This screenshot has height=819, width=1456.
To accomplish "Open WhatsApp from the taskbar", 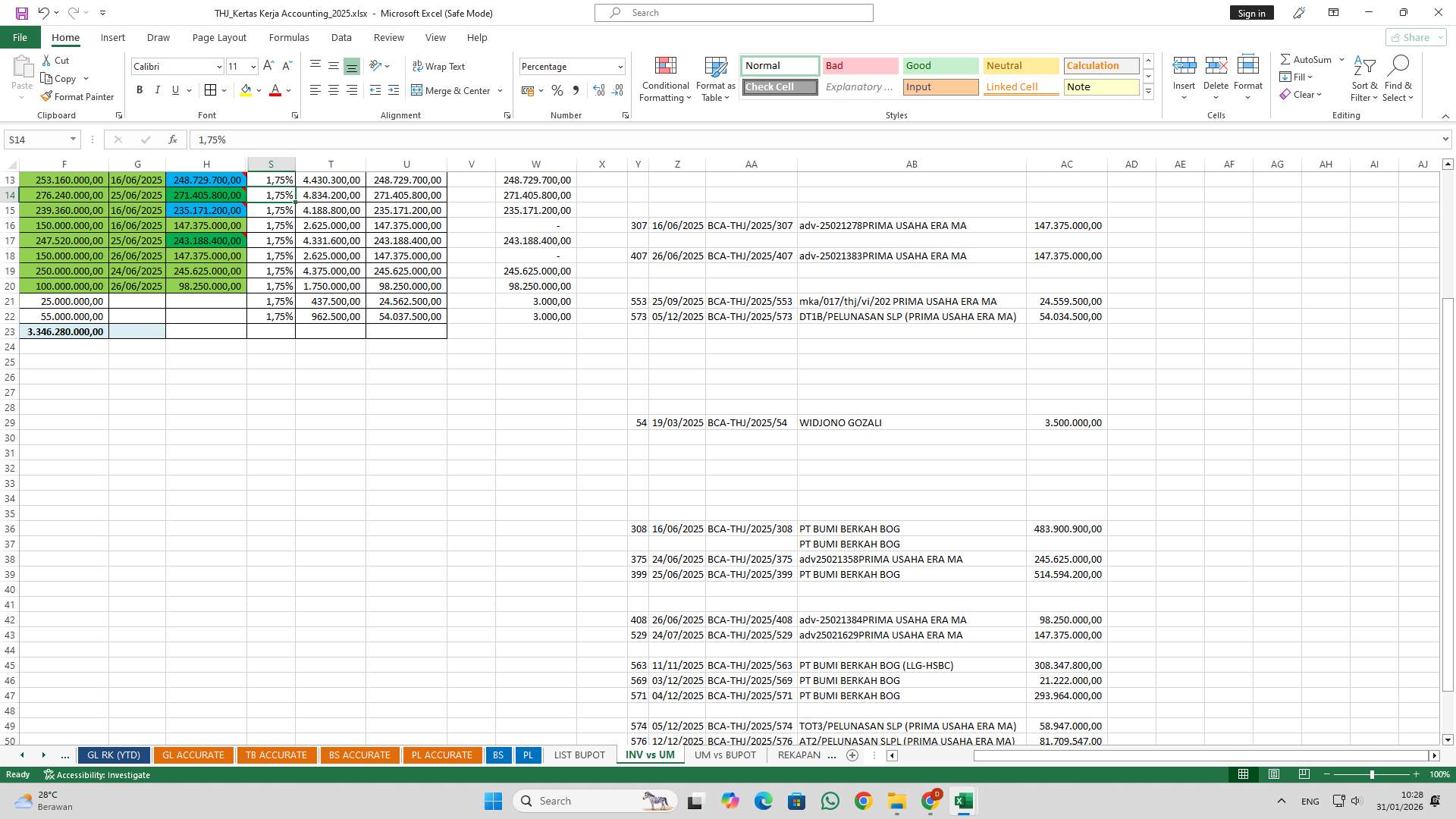I will pos(830,801).
